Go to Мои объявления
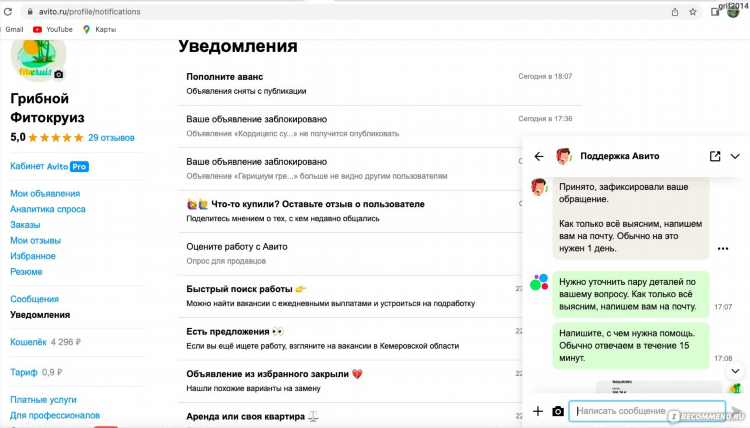750x428 pixels. 45,194
